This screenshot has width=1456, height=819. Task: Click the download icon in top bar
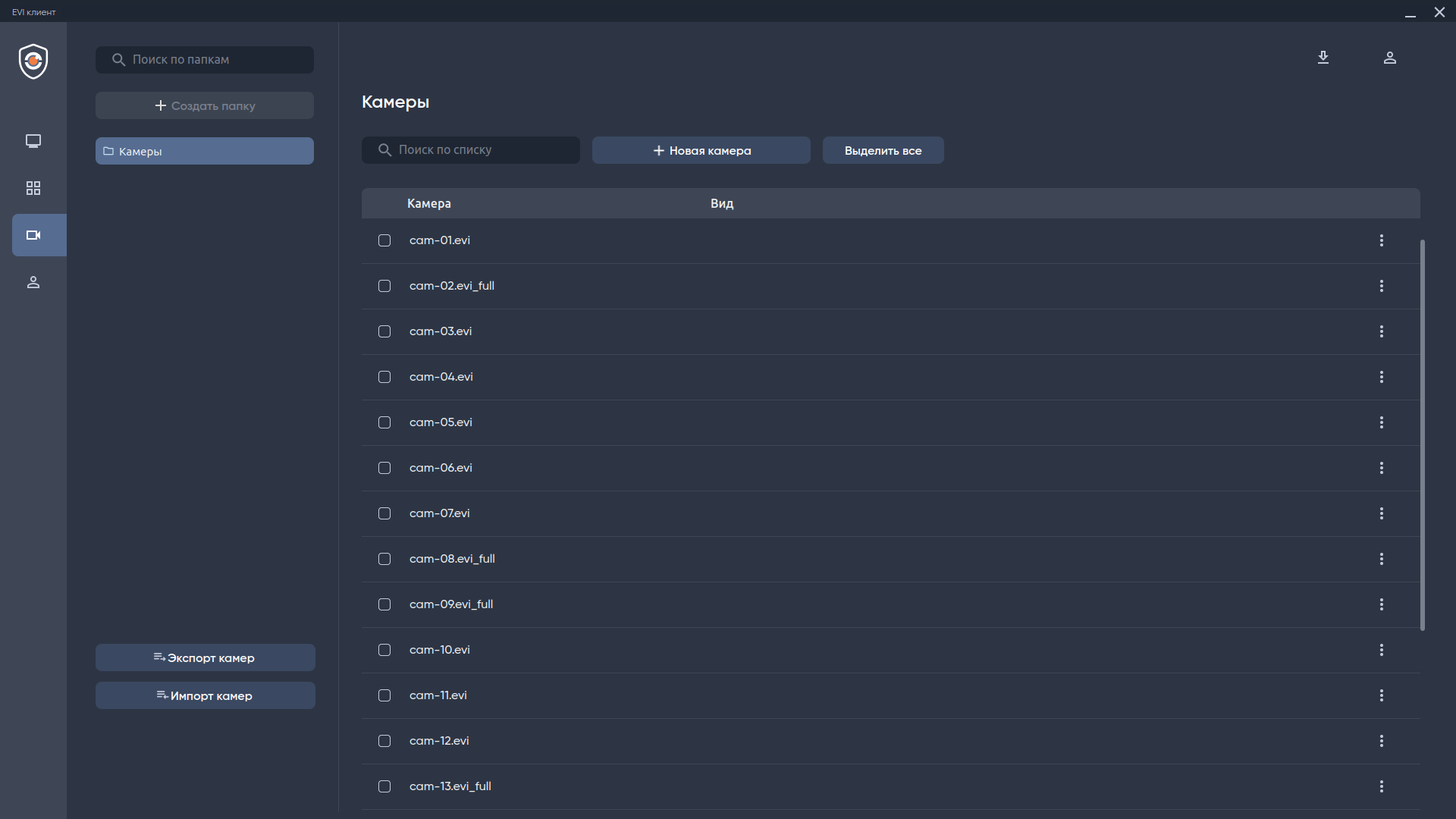(1323, 58)
